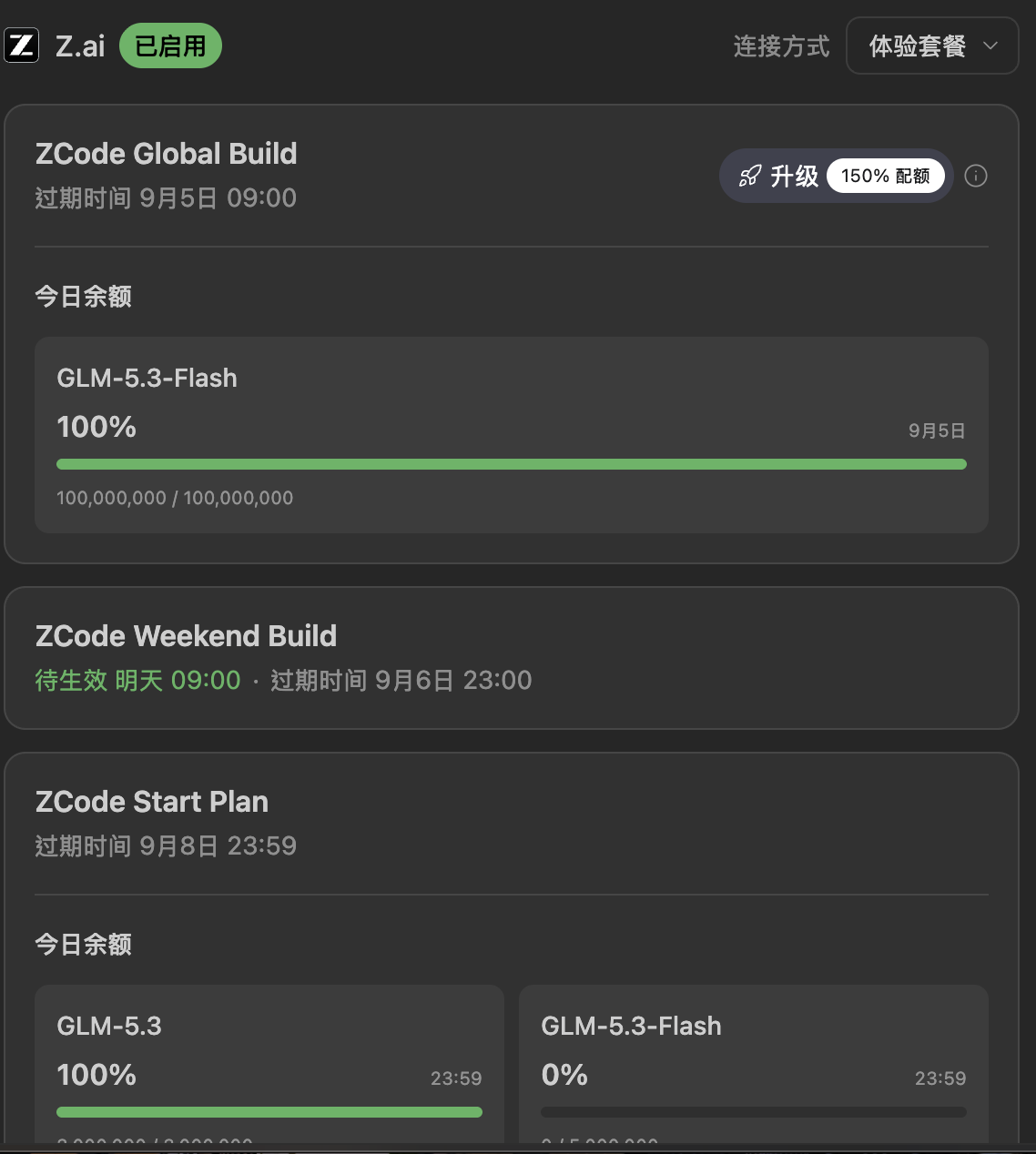
Task: Click the rocket upgrade icon
Action: pyautogui.click(x=750, y=176)
